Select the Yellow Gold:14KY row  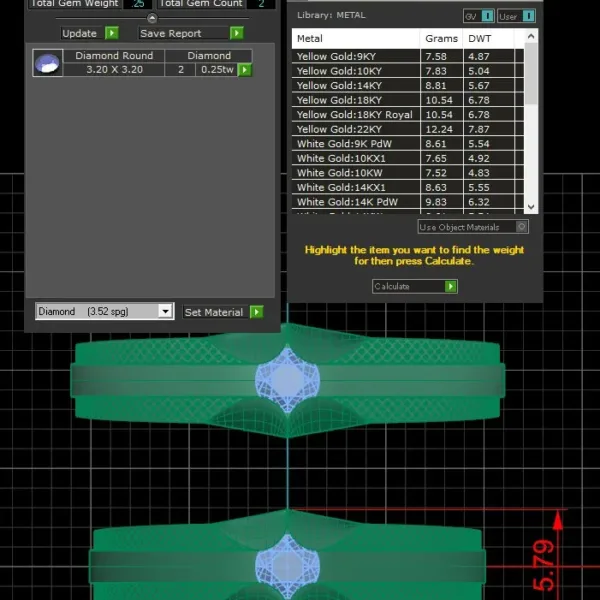click(x=408, y=85)
